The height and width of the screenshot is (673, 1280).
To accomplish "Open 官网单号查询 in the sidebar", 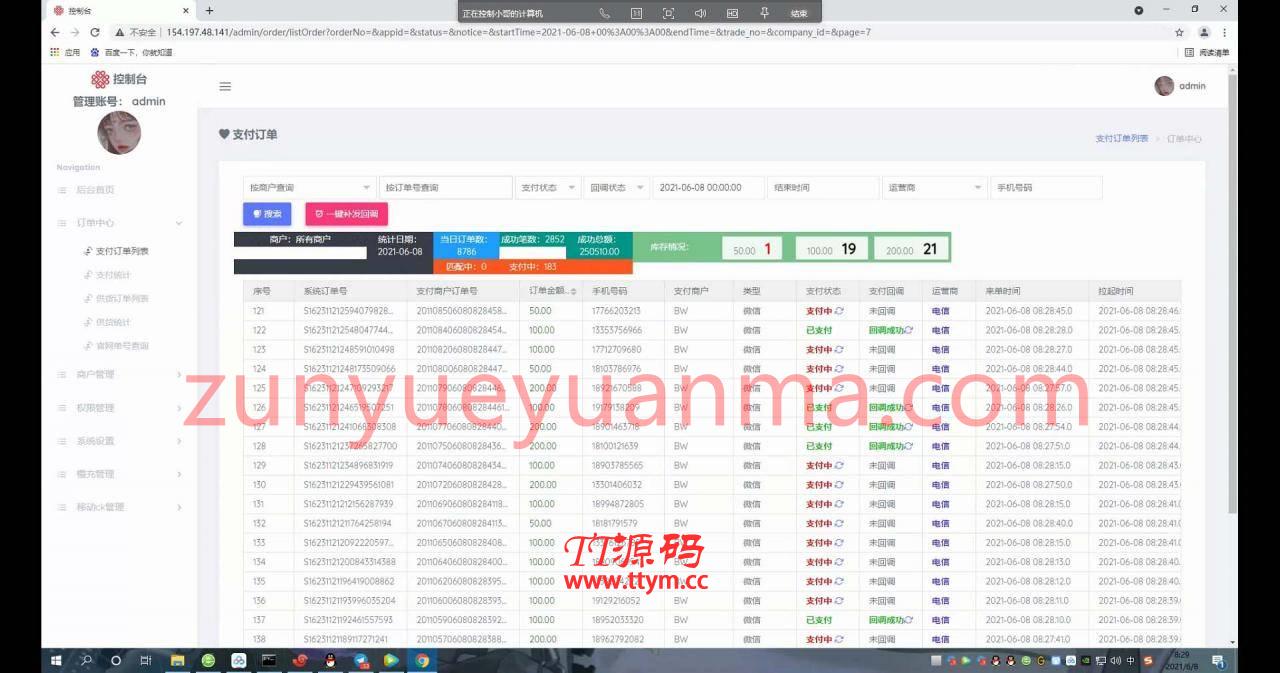I will click(122, 346).
